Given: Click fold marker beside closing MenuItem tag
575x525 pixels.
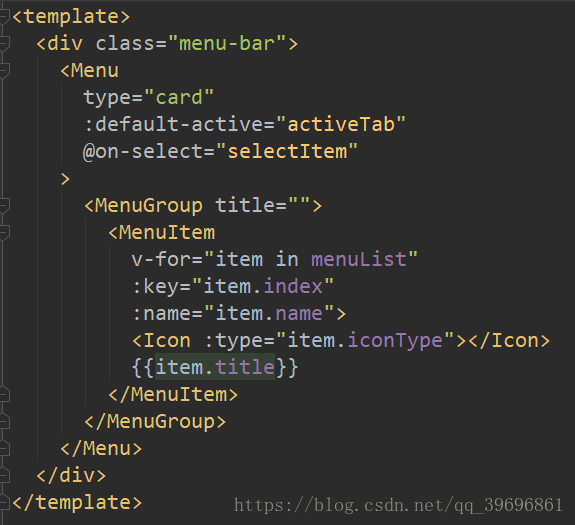Looking at the screenshot, I should pyautogui.click(x=4, y=394).
